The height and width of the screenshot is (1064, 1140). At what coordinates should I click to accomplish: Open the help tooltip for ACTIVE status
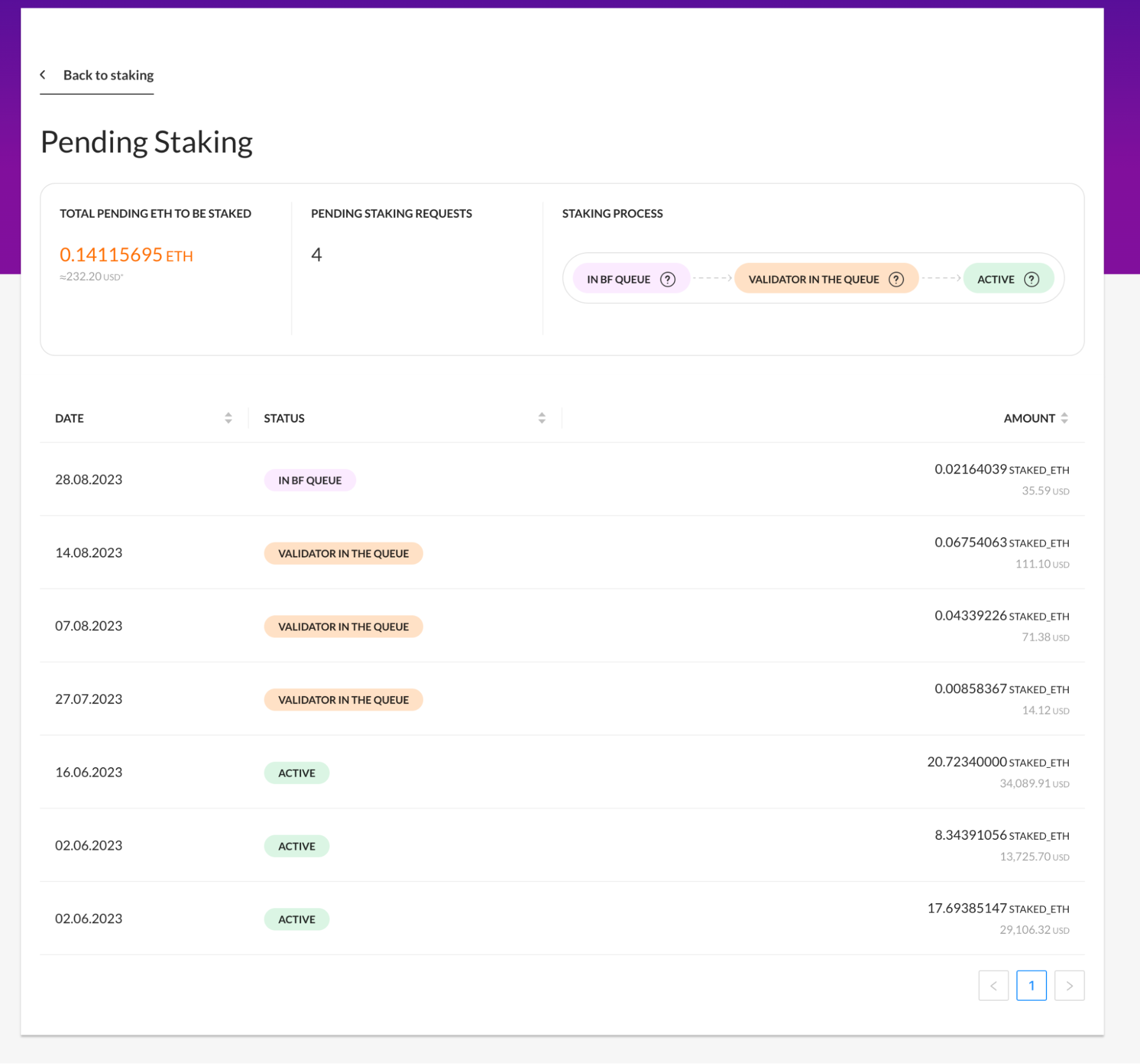1032,279
